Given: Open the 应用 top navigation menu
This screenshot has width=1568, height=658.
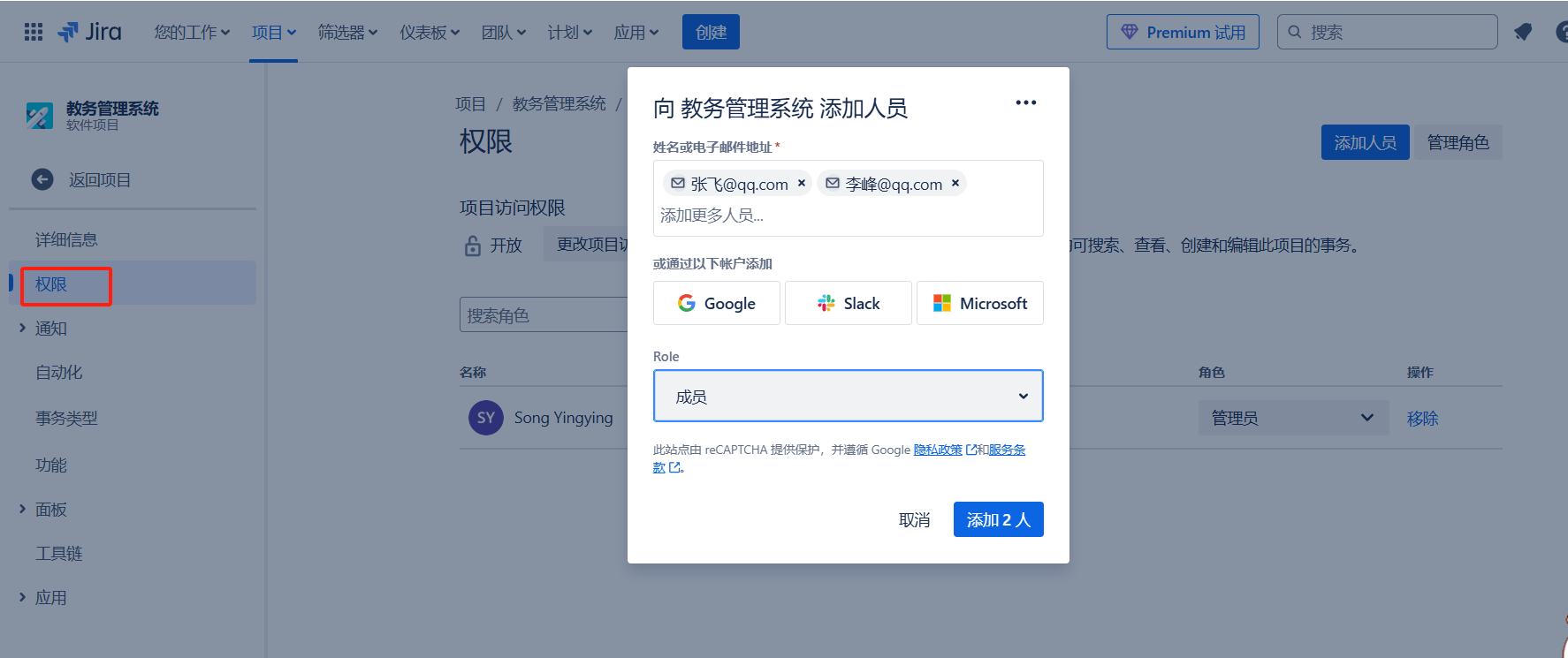Looking at the screenshot, I should point(636,33).
